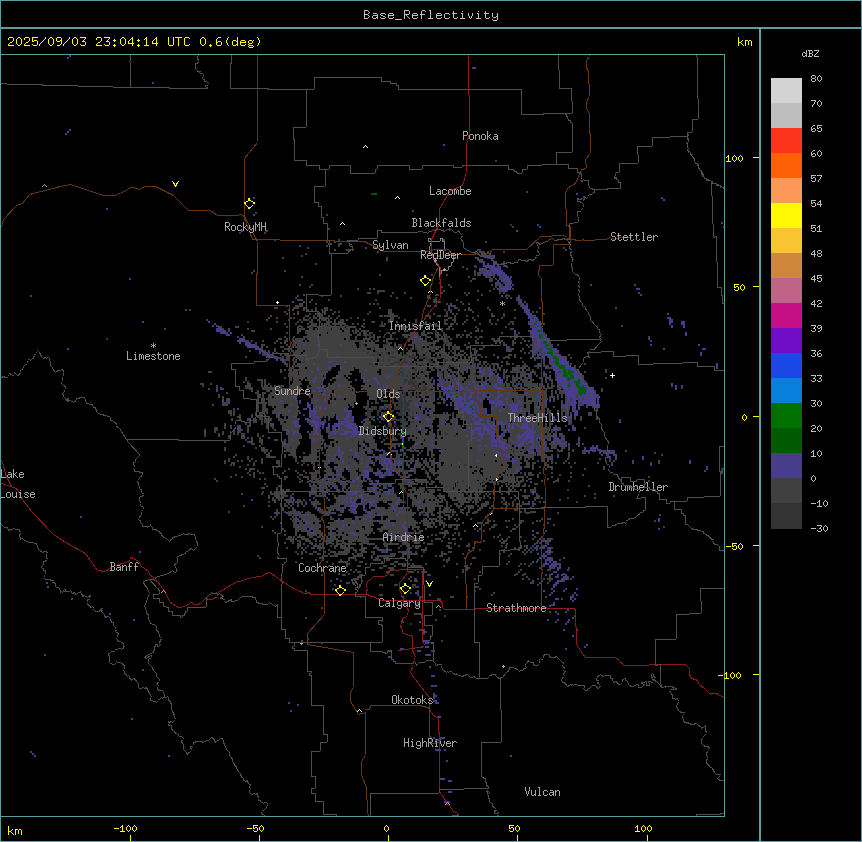Click the Olds town label

point(388,394)
